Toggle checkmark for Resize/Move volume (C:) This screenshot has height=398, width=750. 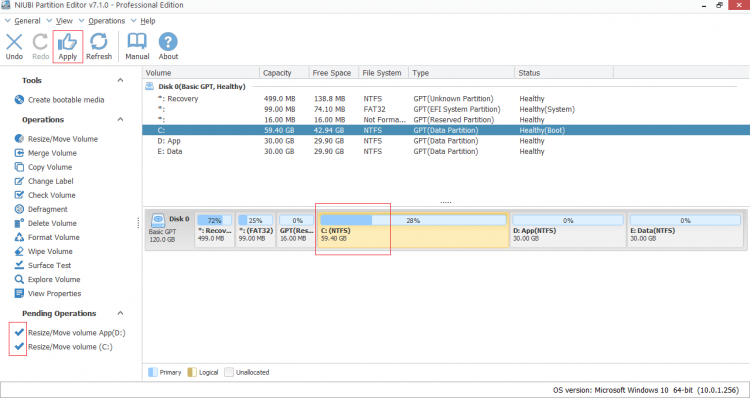[x=19, y=346]
